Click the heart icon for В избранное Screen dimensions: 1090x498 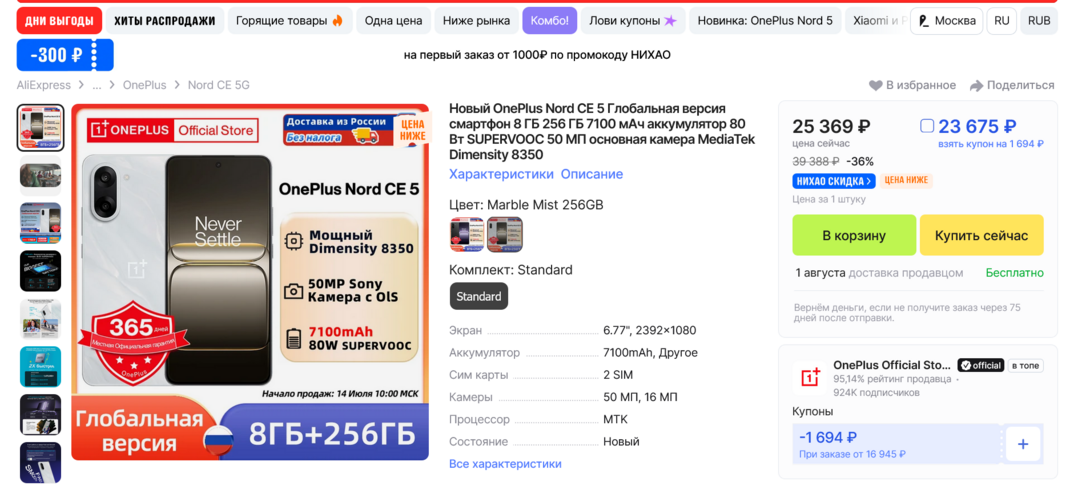tap(875, 86)
